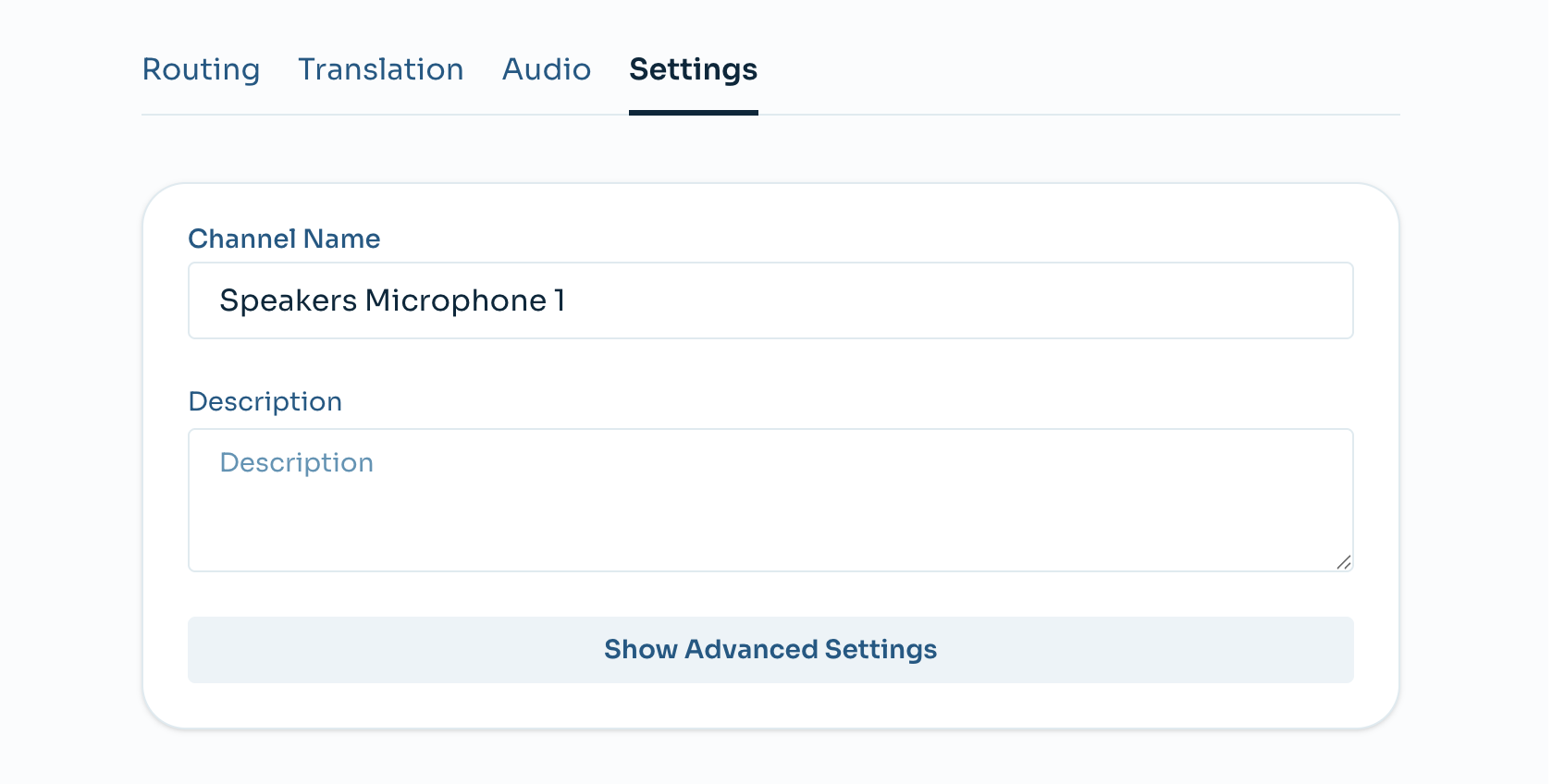Click the Translation menu item
The height and width of the screenshot is (784, 1552).
pyautogui.click(x=380, y=69)
